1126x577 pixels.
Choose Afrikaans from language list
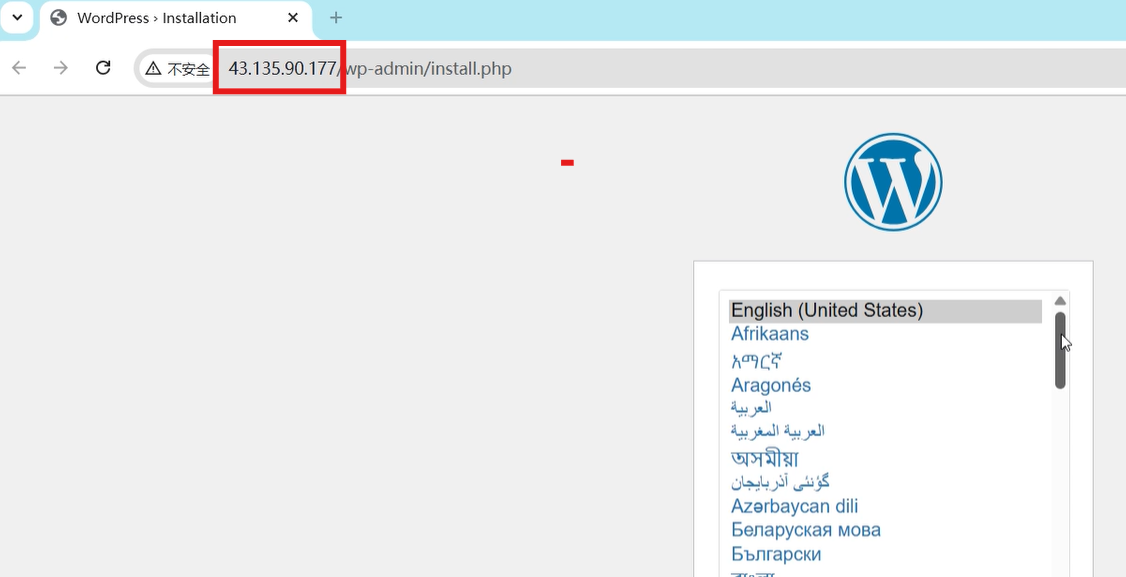click(770, 333)
